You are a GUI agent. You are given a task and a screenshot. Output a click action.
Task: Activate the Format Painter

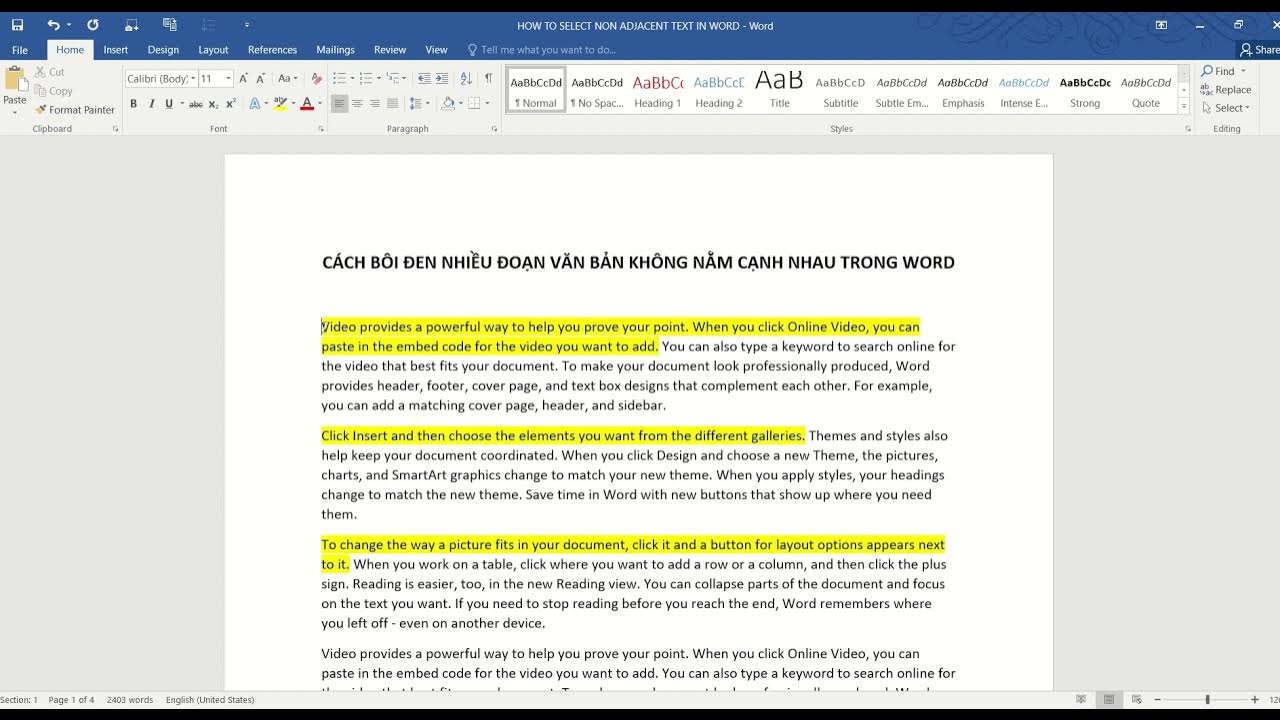pyautogui.click(x=75, y=110)
